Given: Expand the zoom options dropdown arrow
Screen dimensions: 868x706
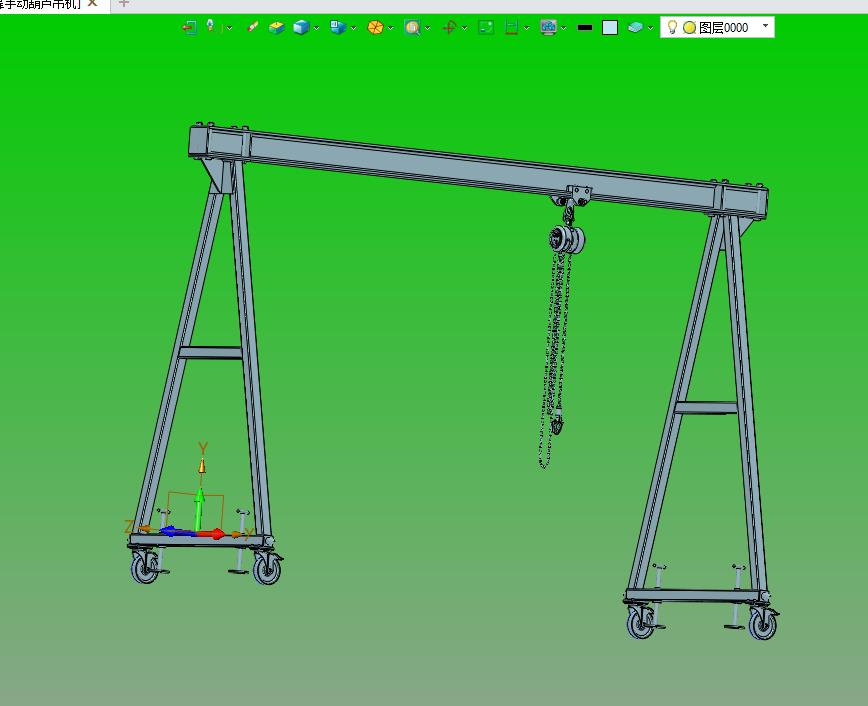Looking at the screenshot, I should [x=428, y=28].
